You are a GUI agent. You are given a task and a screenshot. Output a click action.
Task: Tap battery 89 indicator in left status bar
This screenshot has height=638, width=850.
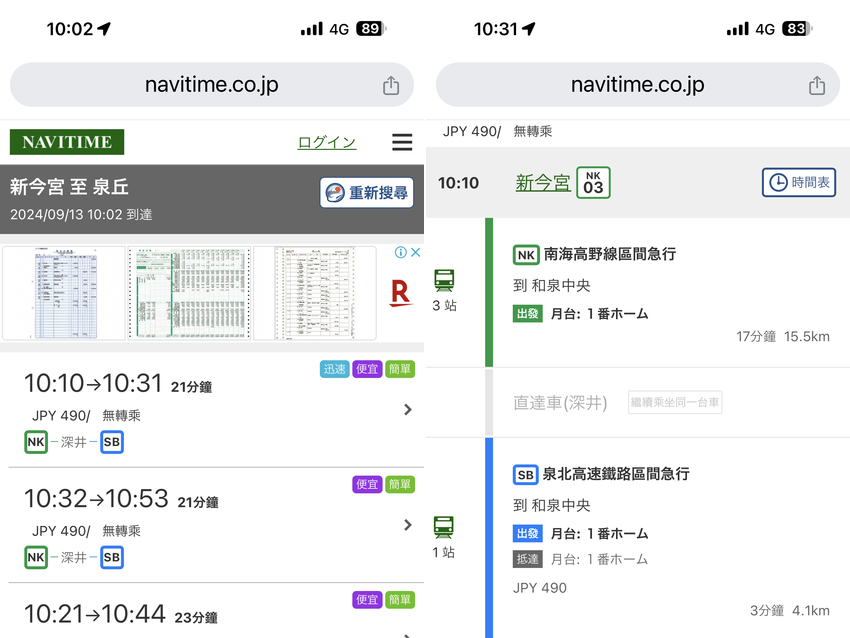coord(371,29)
